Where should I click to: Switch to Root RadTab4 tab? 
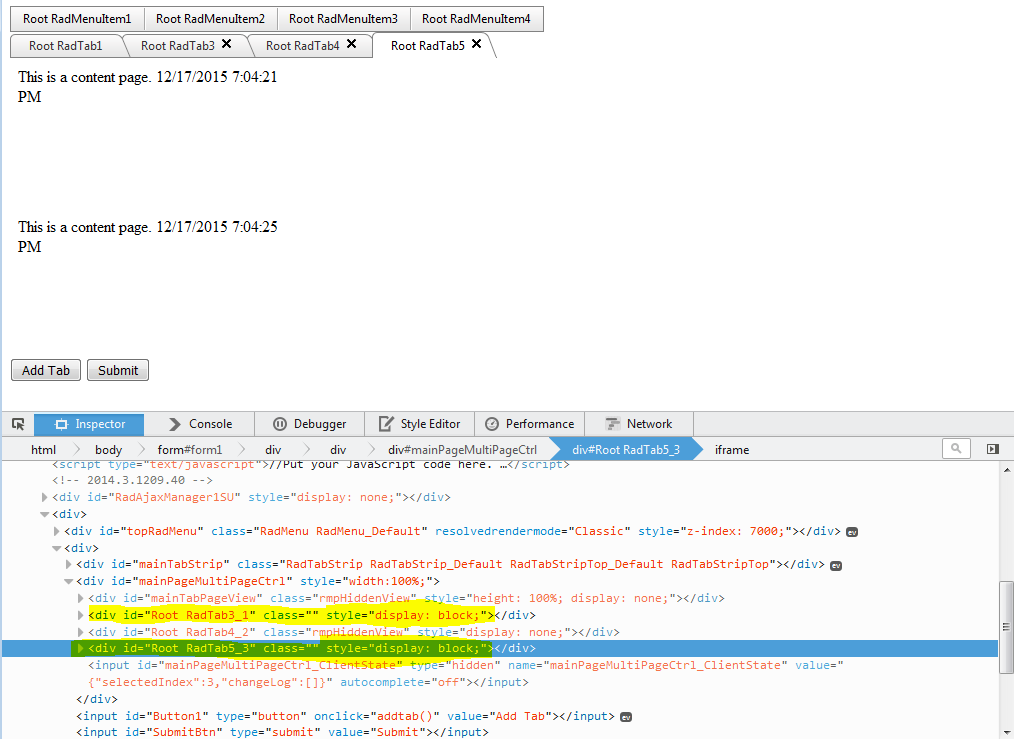coord(302,46)
